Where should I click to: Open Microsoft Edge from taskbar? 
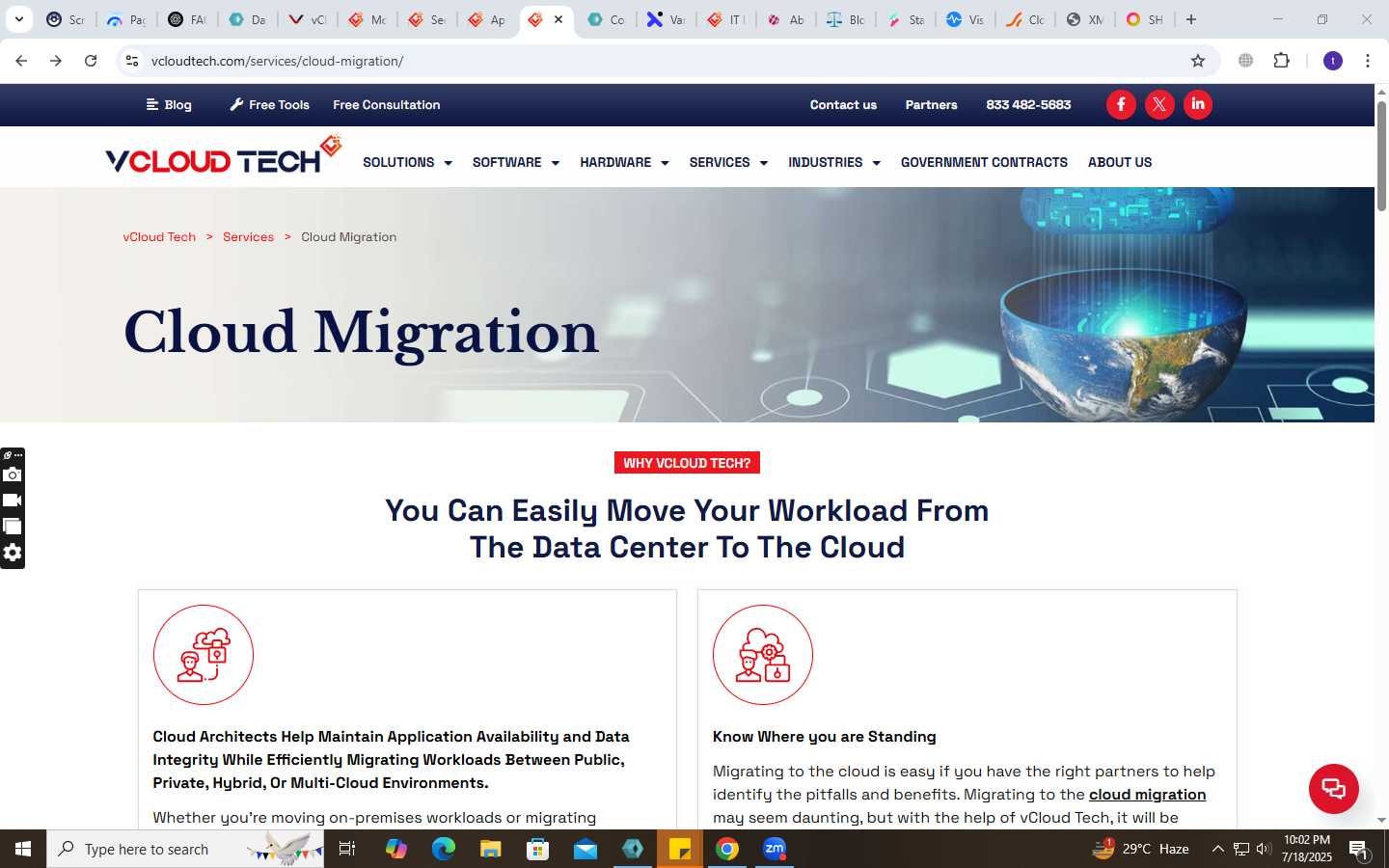443,849
